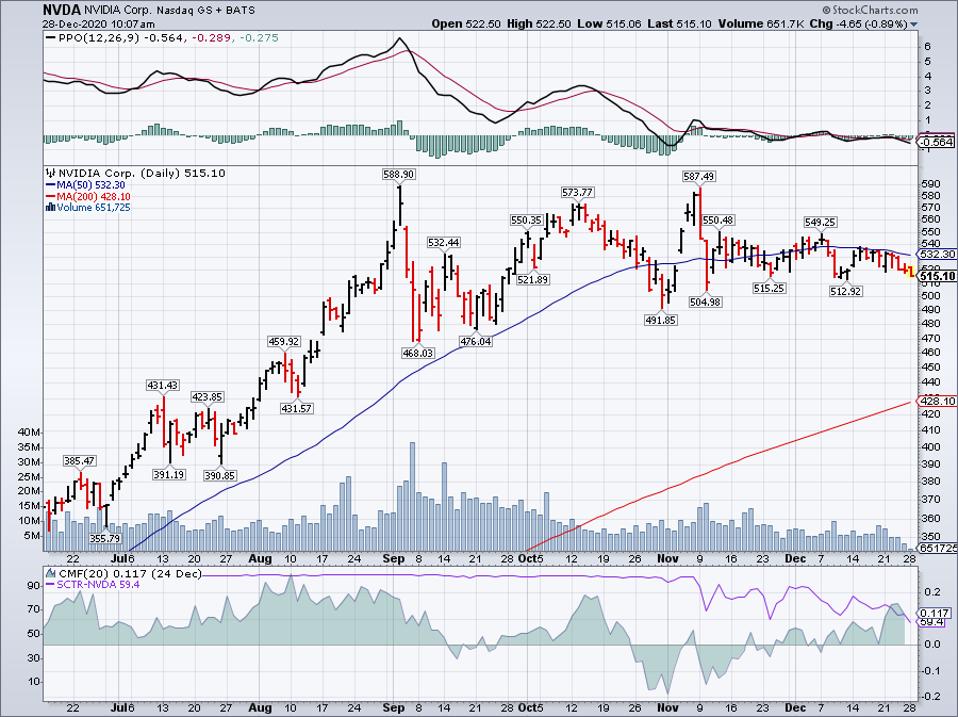The height and width of the screenshot is (717, 958).
Task: Click the 587.49 high price label
Action: coord(698,176)
